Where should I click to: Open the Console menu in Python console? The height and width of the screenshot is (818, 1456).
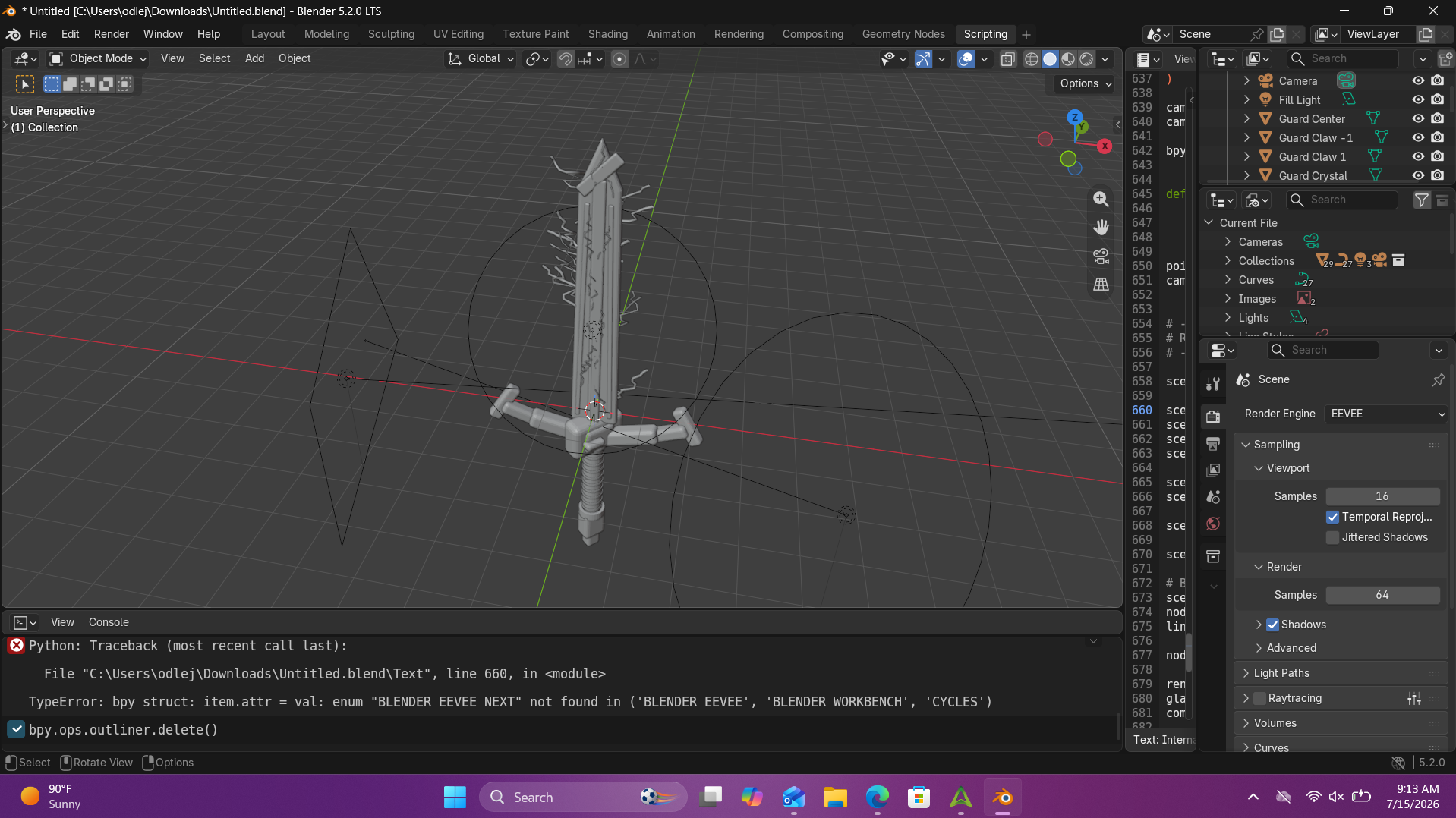click(x=109, y=622)
